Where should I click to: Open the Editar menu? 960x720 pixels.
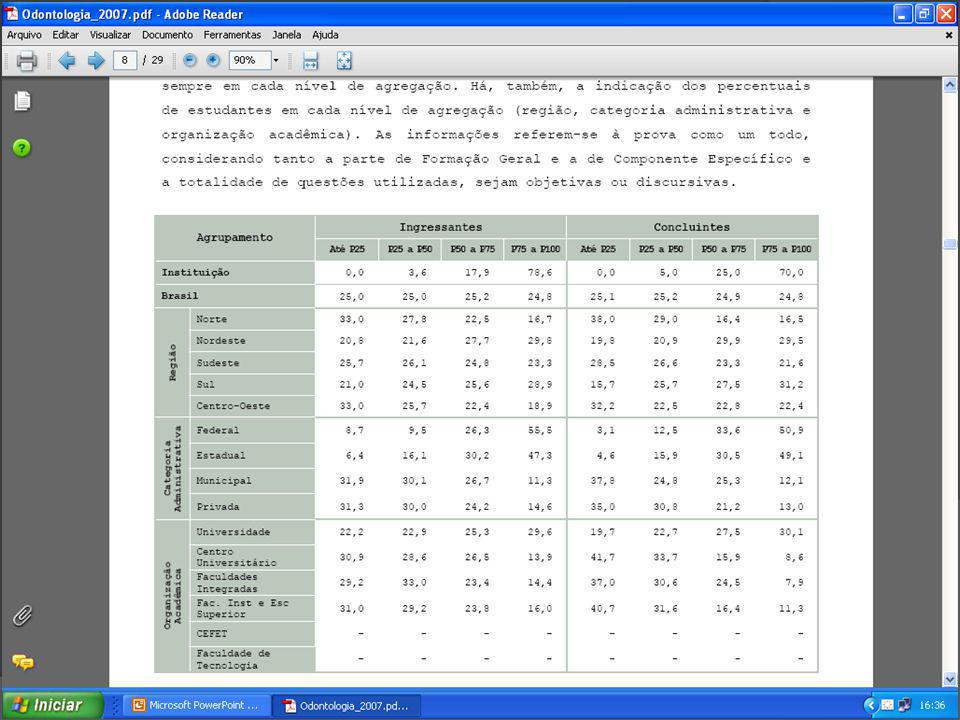(x=66, y=35)
